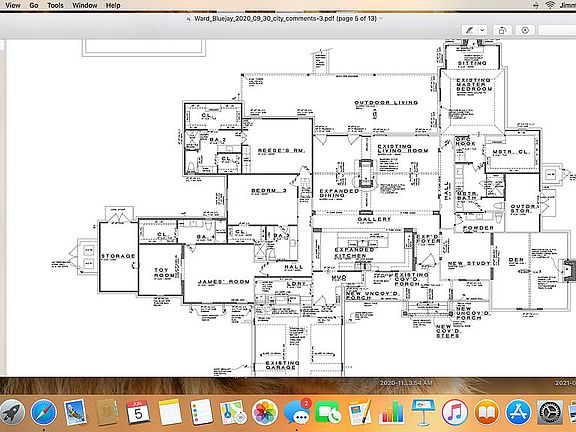Click the DEN room label
The image size is (576, 432).
(516, 260)
